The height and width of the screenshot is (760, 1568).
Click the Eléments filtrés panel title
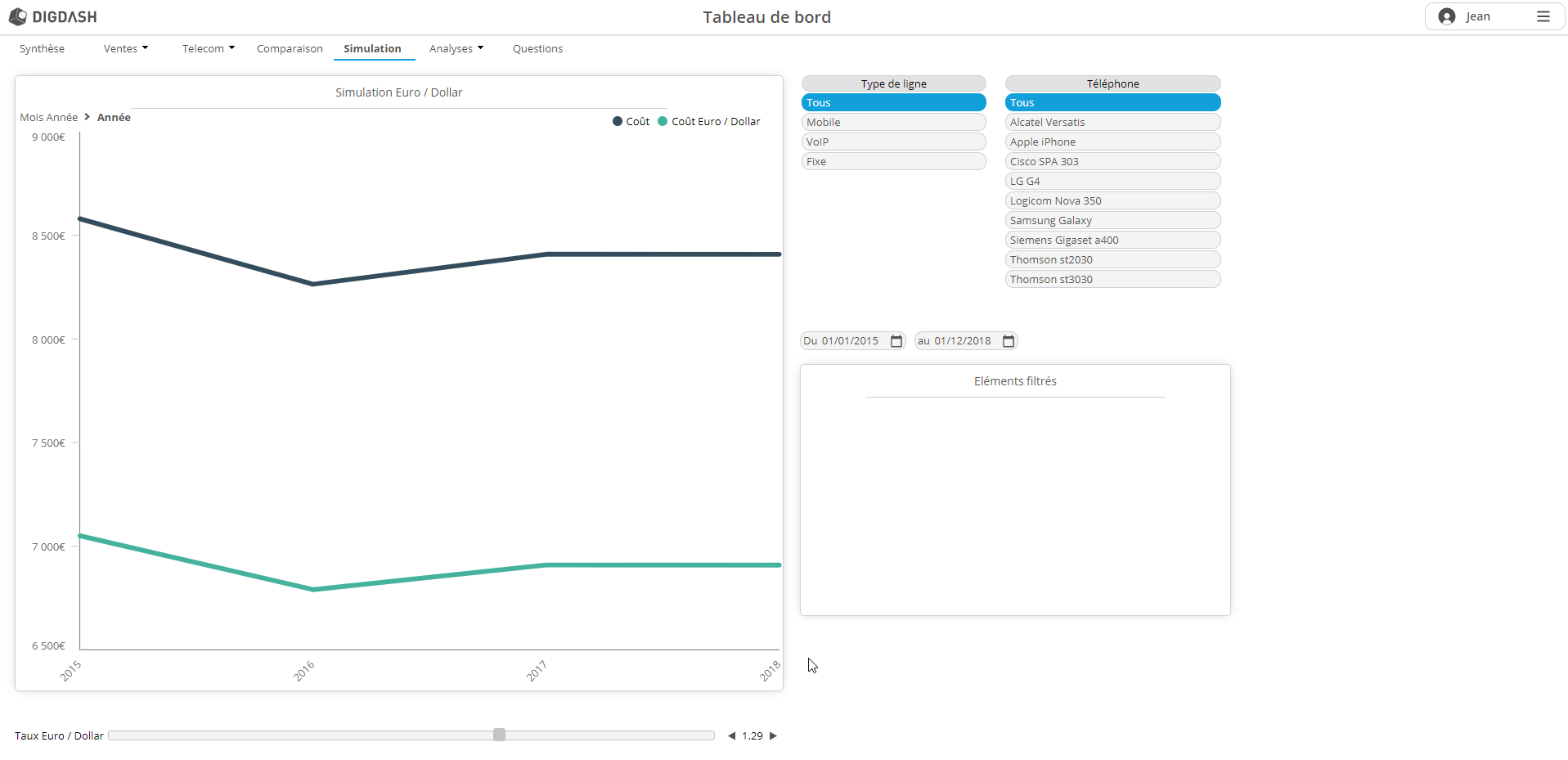pyautogui.click(x=1015, y=381)
